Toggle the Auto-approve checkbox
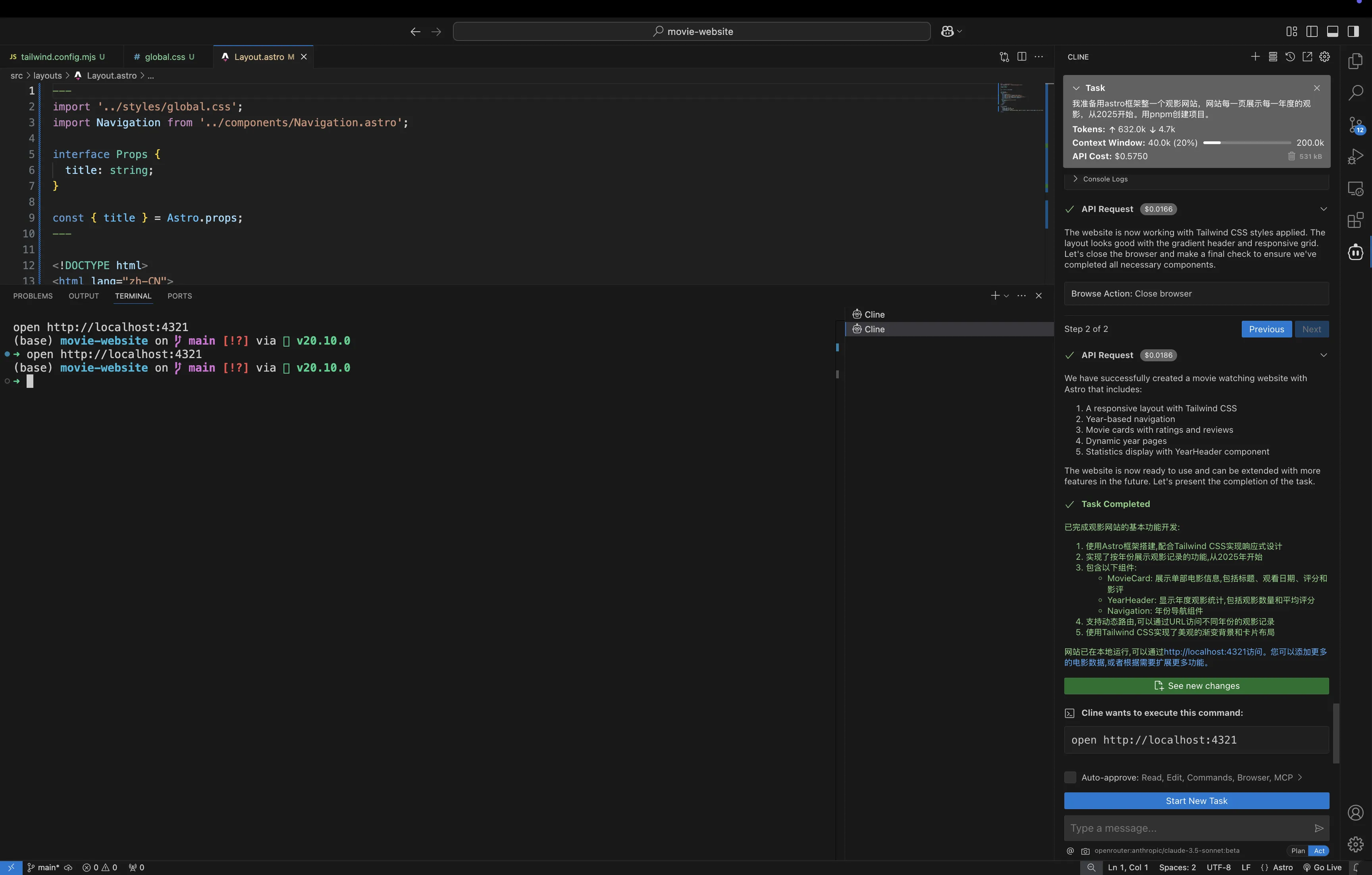Image resolution: width=1372 pixels, height=875 pixels. point(1070,778)
